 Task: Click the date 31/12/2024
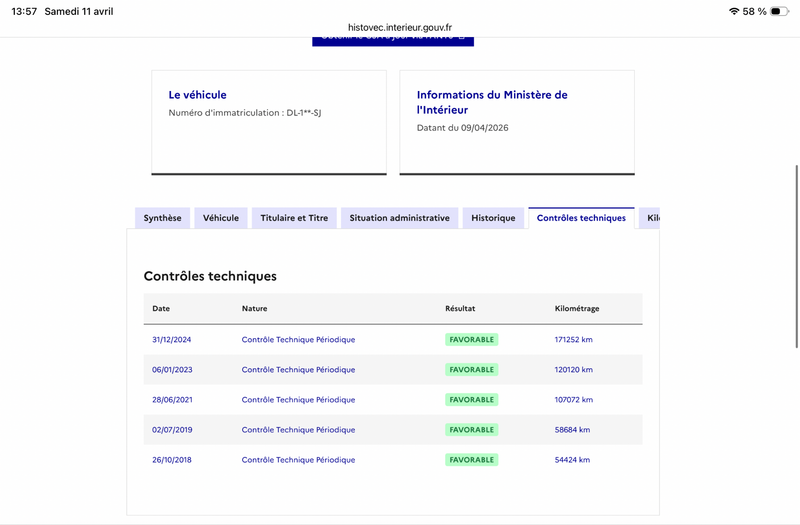tap(171, 339)
